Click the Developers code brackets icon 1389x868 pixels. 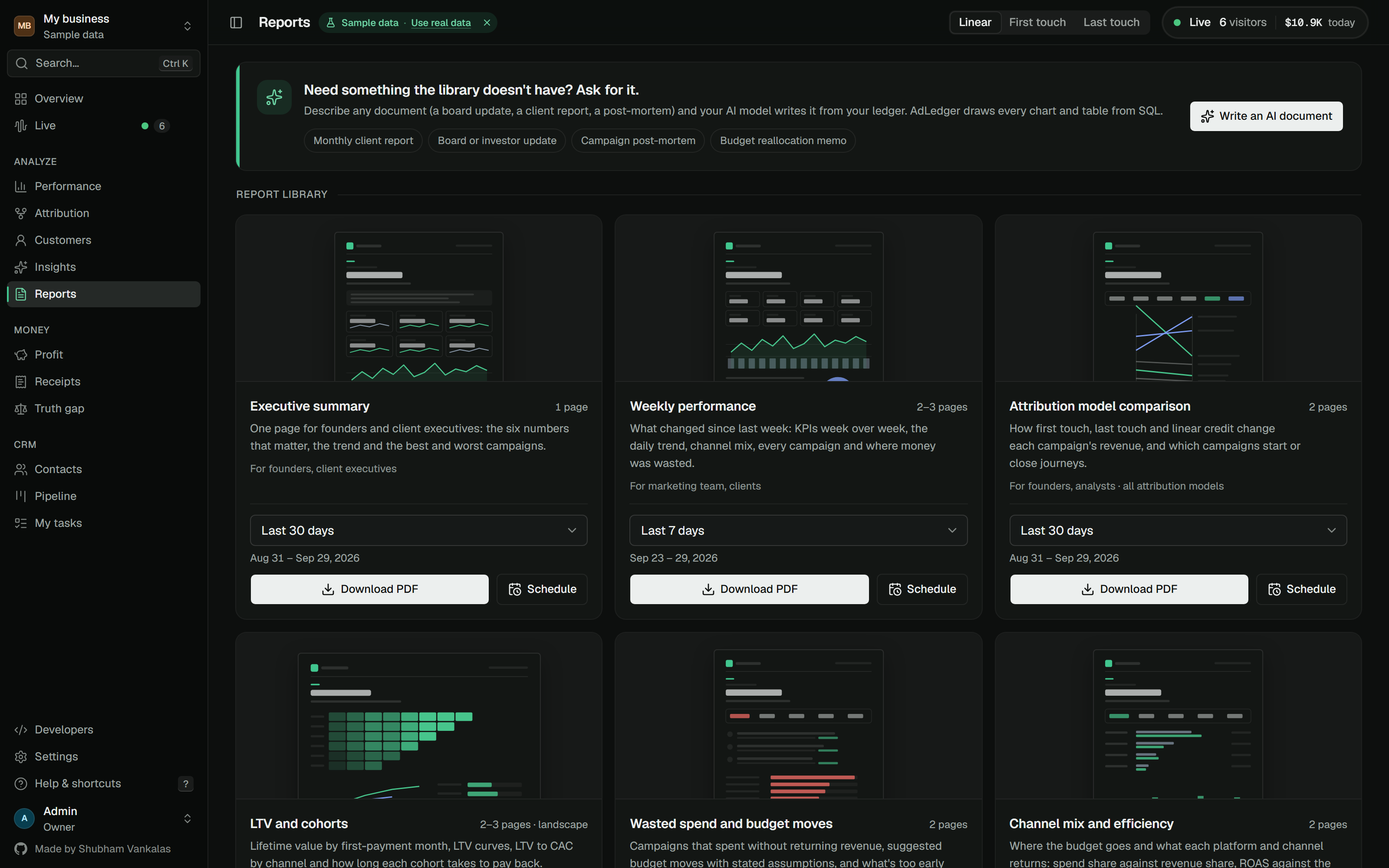click(21, 730)
